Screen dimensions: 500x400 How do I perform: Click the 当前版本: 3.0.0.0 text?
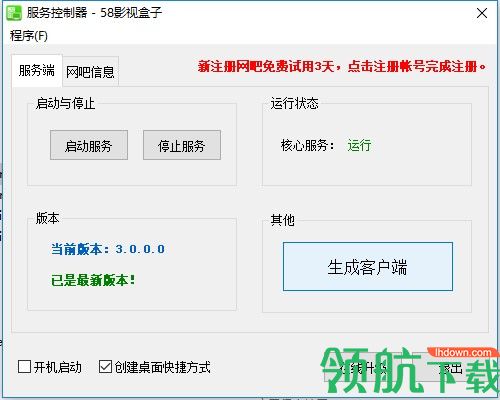point(108,249)
